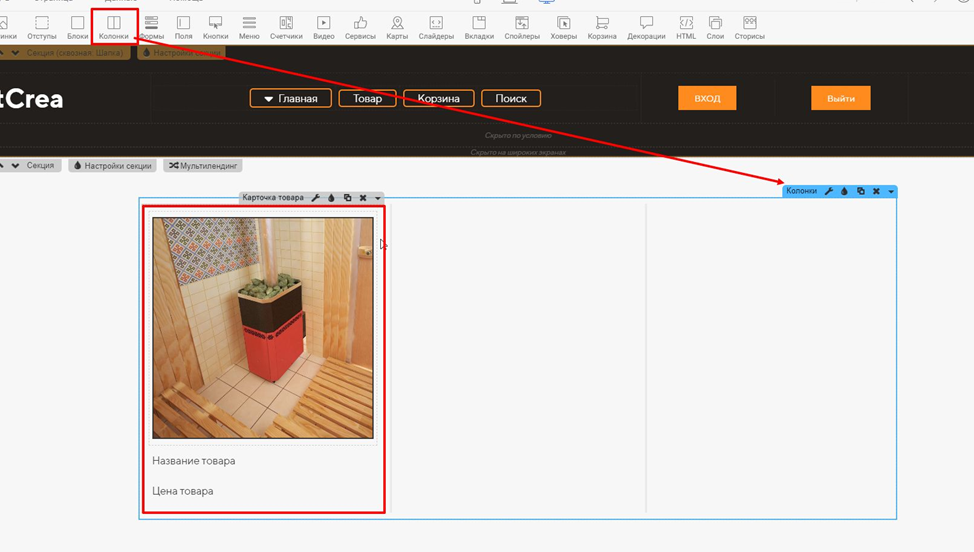
Task: Delete the Колонки widget with X
Action: tap(876, 191)
